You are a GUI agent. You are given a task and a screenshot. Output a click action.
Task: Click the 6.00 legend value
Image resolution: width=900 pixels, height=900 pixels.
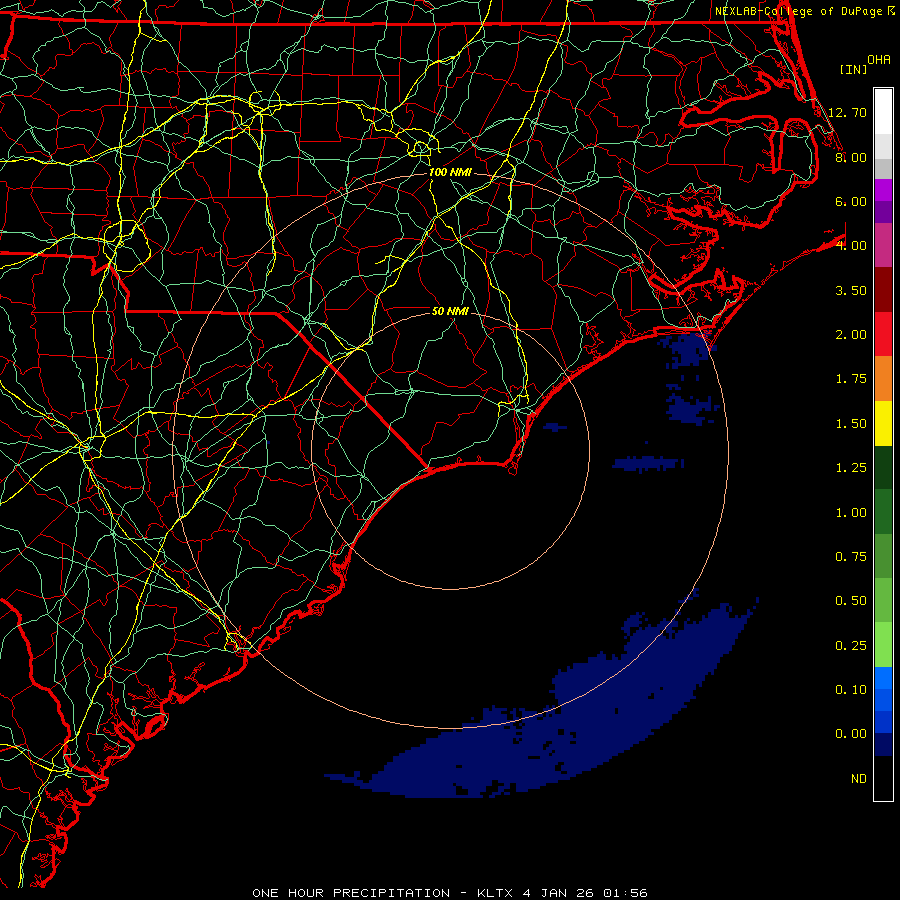pyautogui.click(x=851, y=201)
